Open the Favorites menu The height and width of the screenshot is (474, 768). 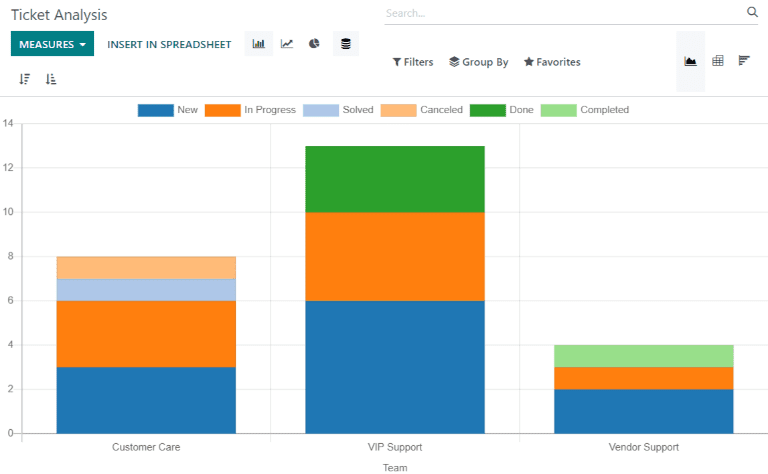[x=551, y=62]
